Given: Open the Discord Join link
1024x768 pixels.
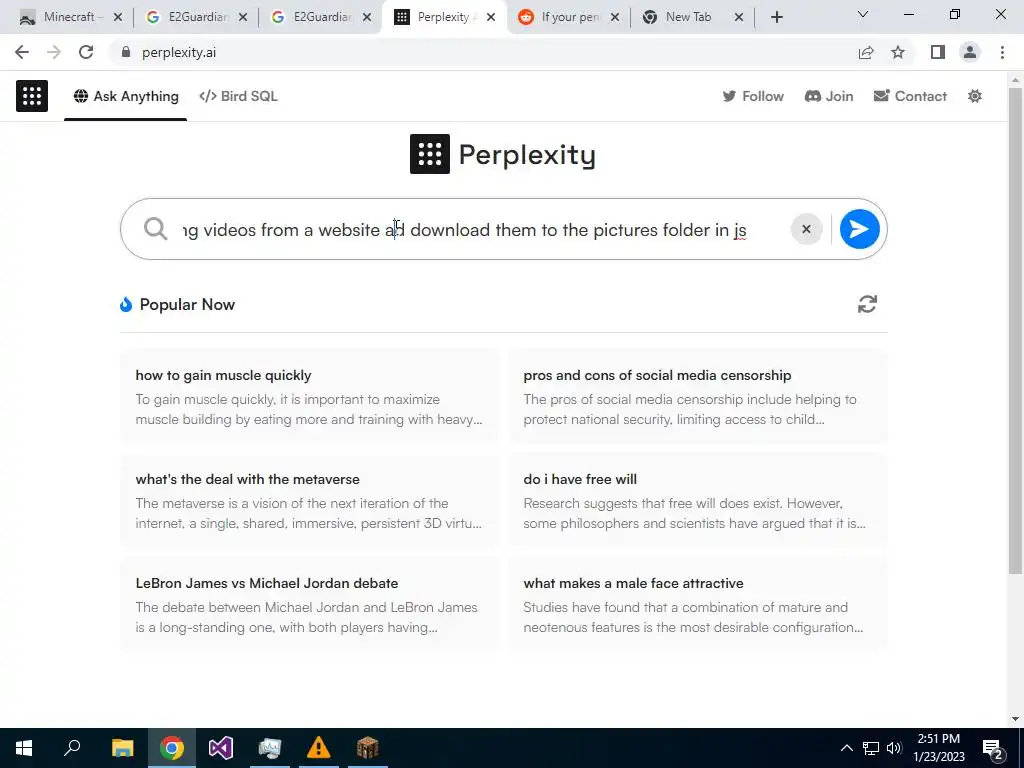Looking at the screenshot, I should click(x=829, y=96).
